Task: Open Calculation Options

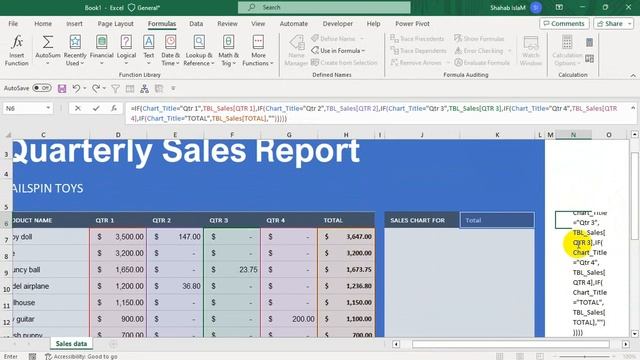Action: 567,50
